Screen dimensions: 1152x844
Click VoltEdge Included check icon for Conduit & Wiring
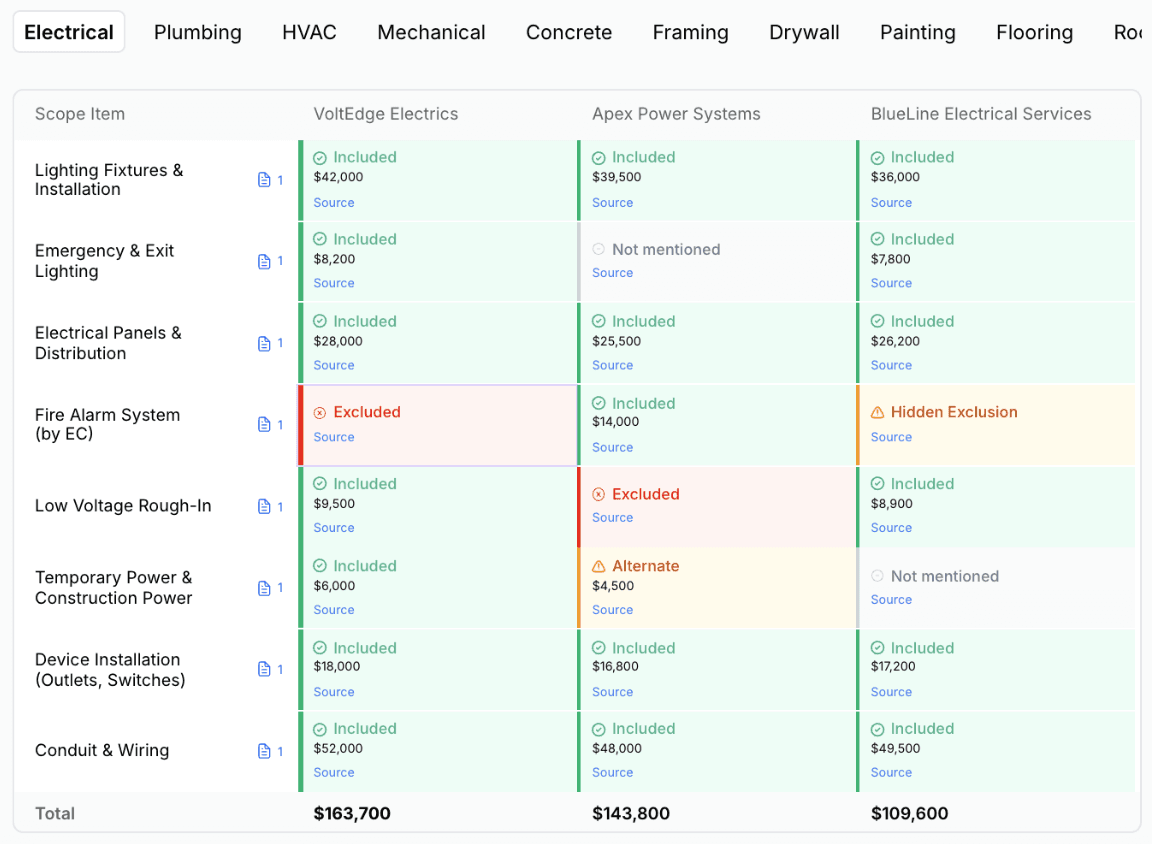point(320,729)
